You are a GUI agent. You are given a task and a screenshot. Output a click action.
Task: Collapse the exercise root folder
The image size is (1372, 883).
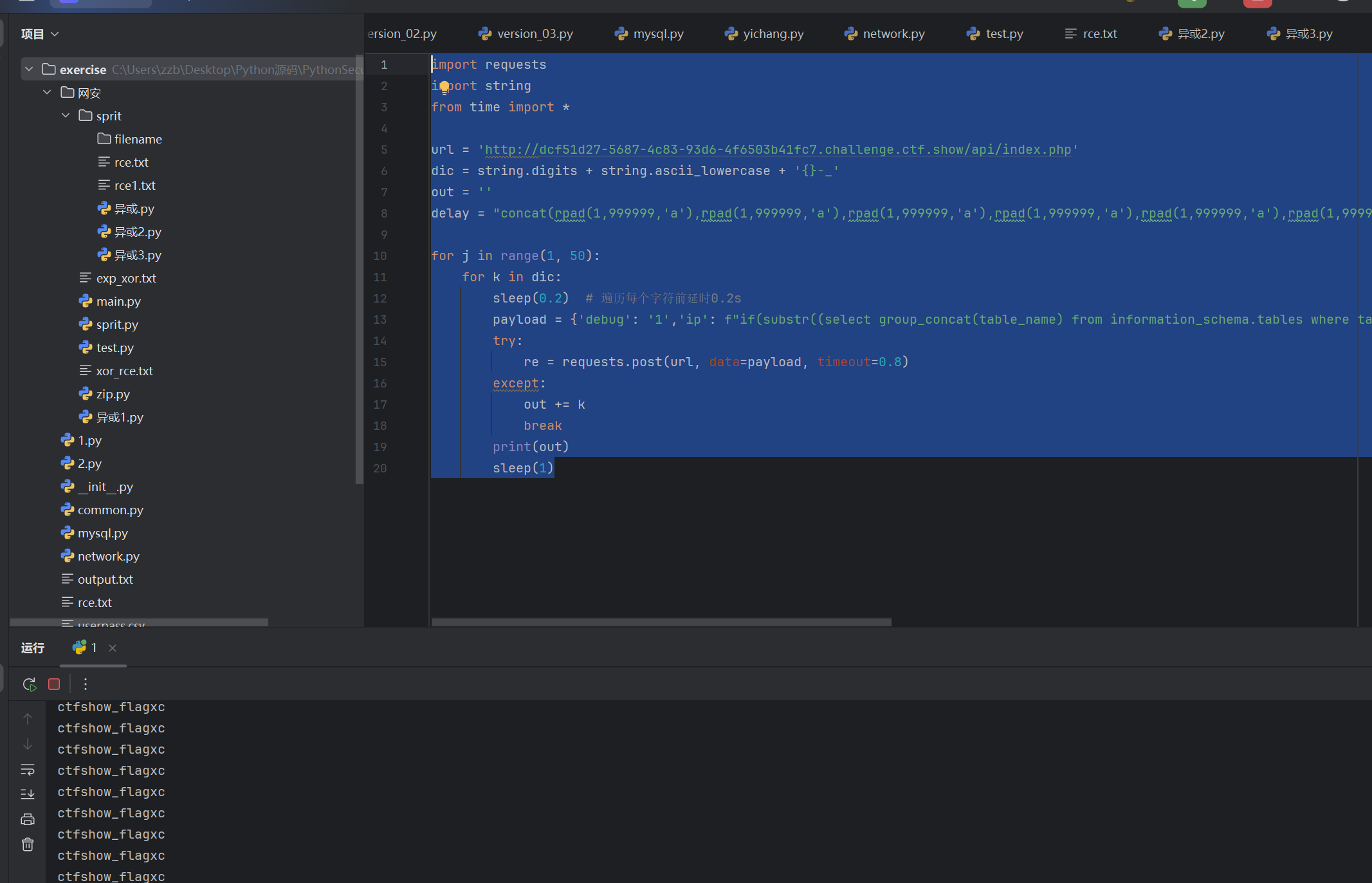pos(29,69)
